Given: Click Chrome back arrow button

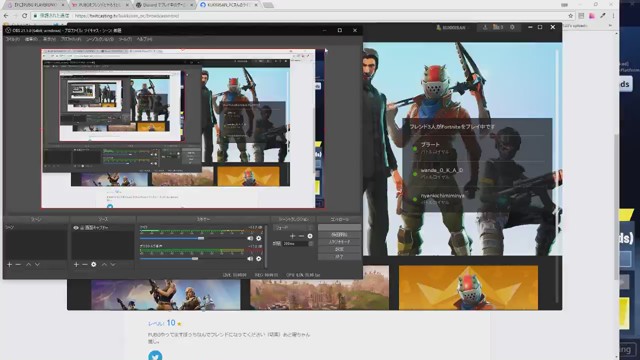Looking at the screenshot, I should click(6, 16).
